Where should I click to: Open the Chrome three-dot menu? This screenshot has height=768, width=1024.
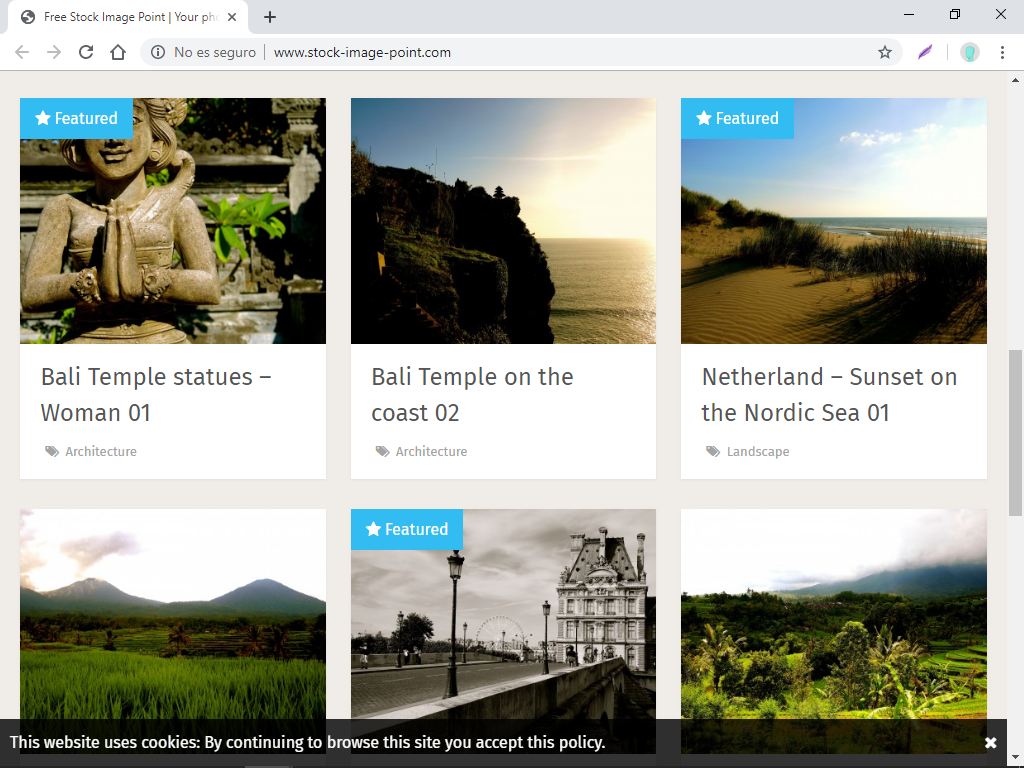click(x=1002, y=52)
